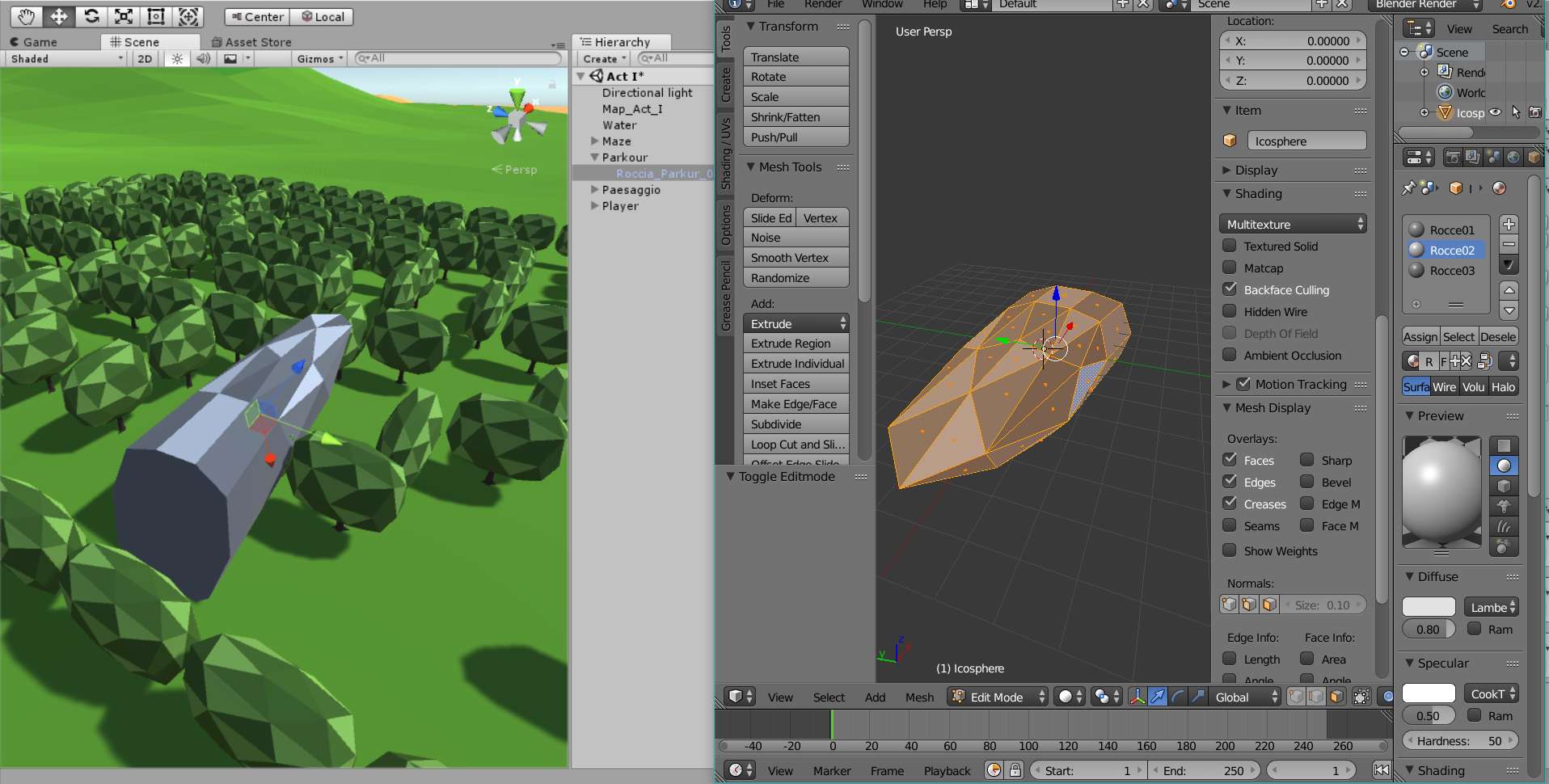Uncheck the Motion Tracking checkbox

click(x=1243, y=384)
